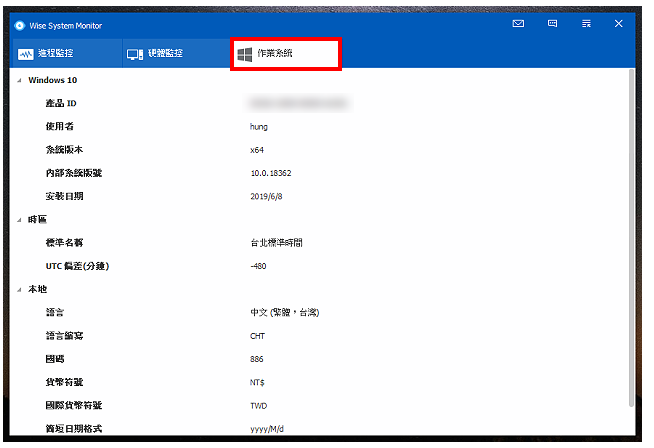The width and height of the screenshot is (654, 448).
Task: Click the Windows 10 section heading
Action: (53, 80)
